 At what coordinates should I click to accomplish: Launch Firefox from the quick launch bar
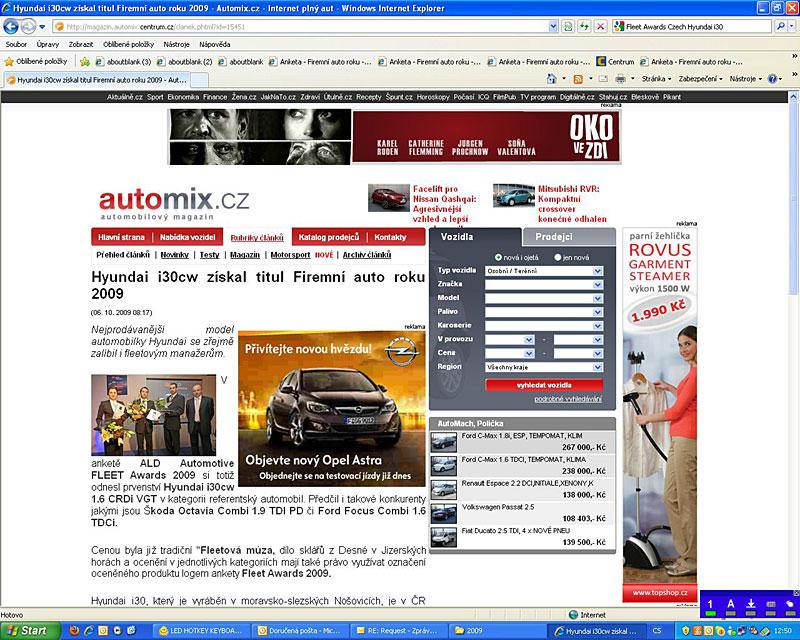click(74, 631)
